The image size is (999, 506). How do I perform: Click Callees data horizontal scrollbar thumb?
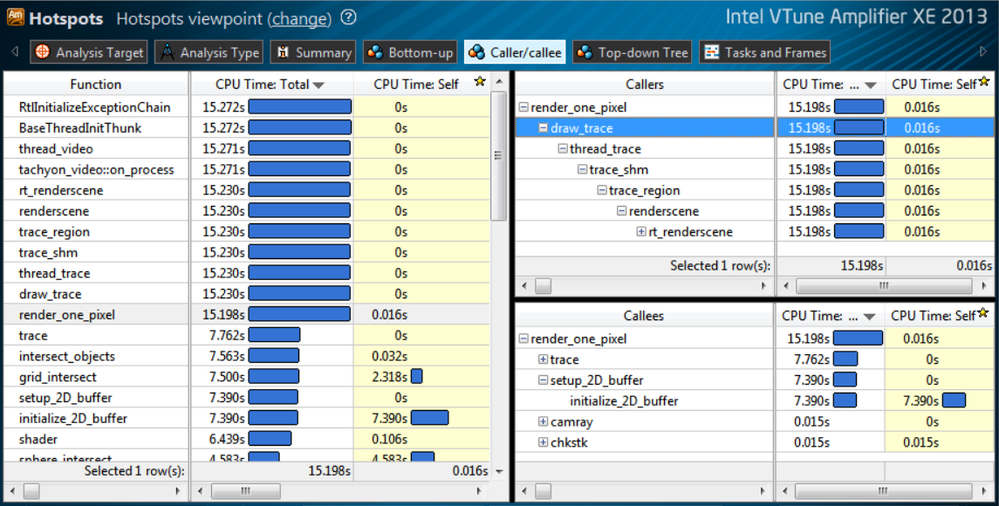[883, 491]
